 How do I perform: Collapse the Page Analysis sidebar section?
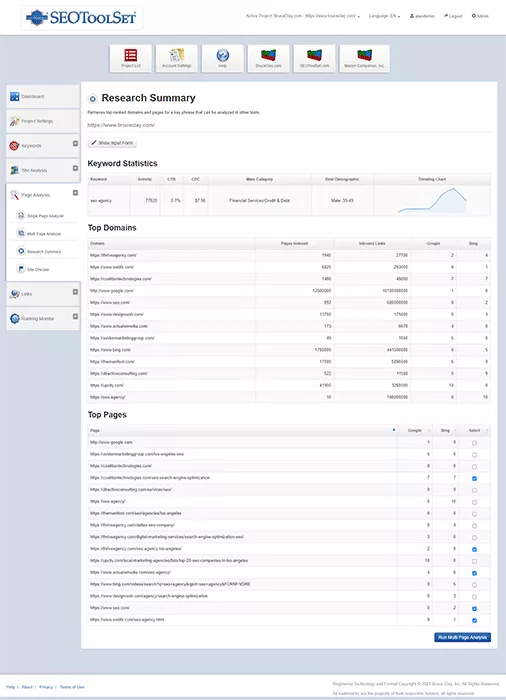pos(75,193)
